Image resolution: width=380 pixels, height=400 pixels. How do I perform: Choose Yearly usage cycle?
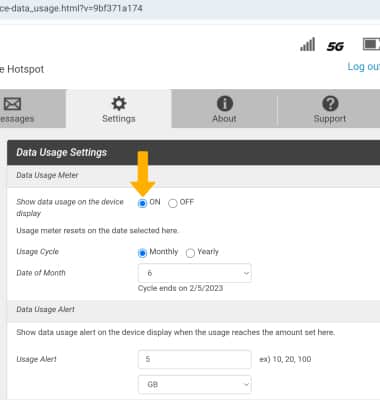[190, 253]
